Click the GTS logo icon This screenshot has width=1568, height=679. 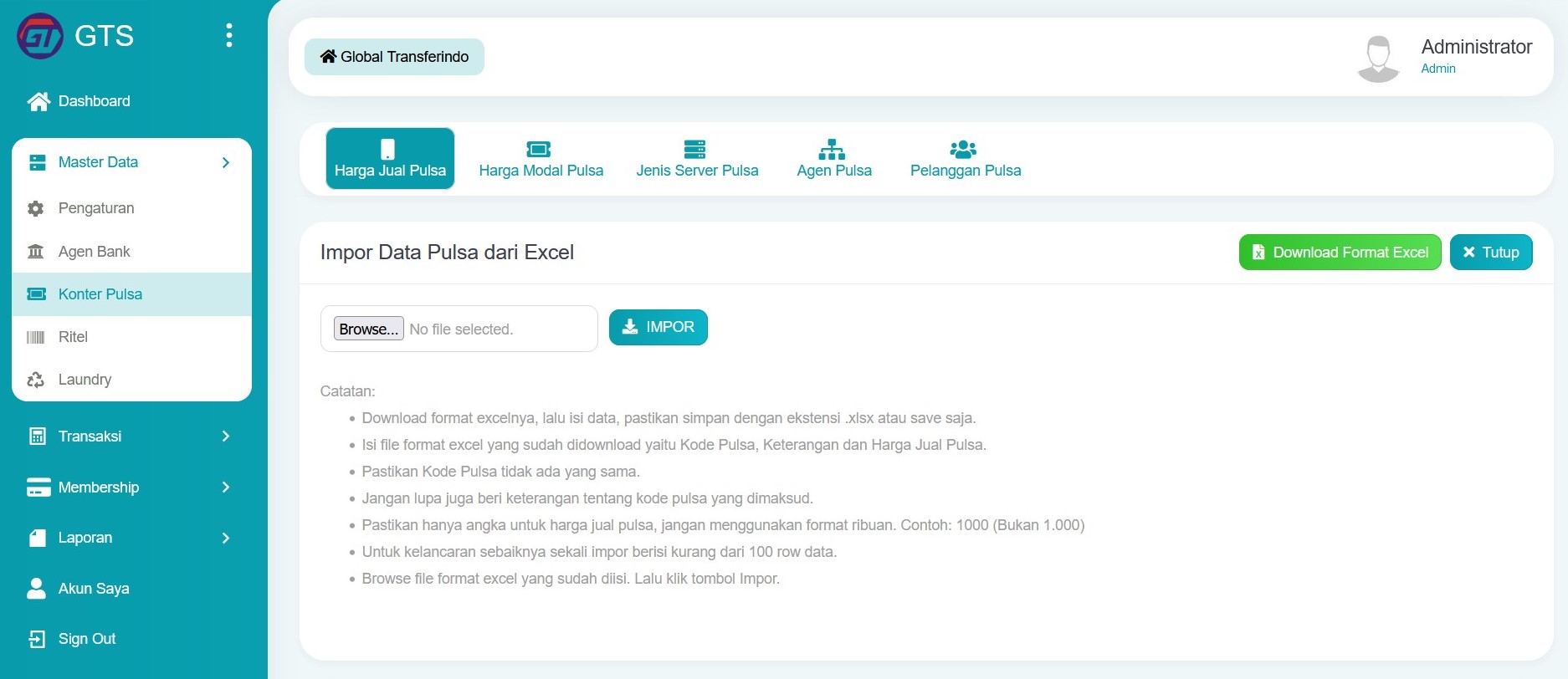click(40, 36)
